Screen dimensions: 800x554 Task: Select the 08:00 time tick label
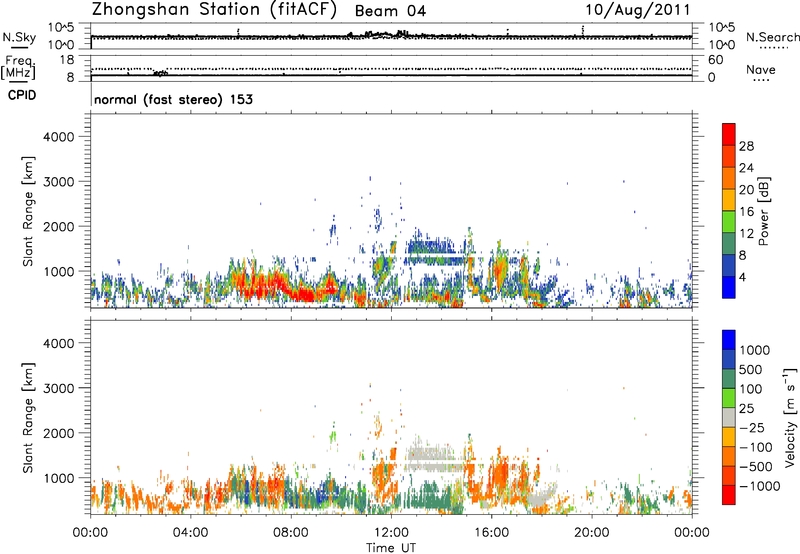pos(291,533)
